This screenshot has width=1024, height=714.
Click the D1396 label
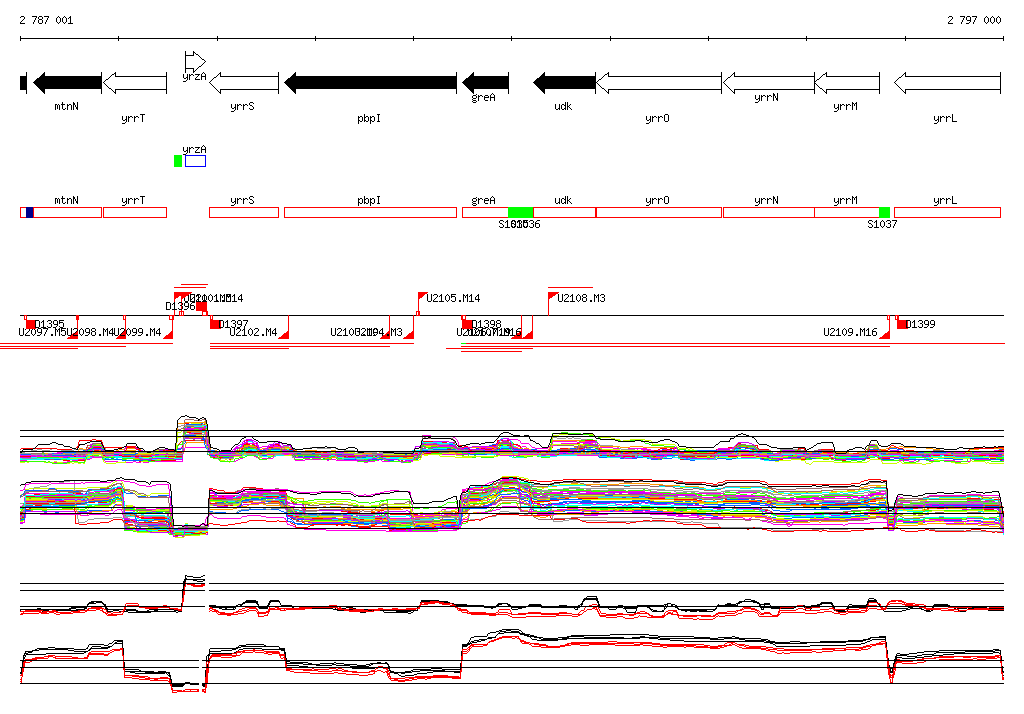(180, 306)
